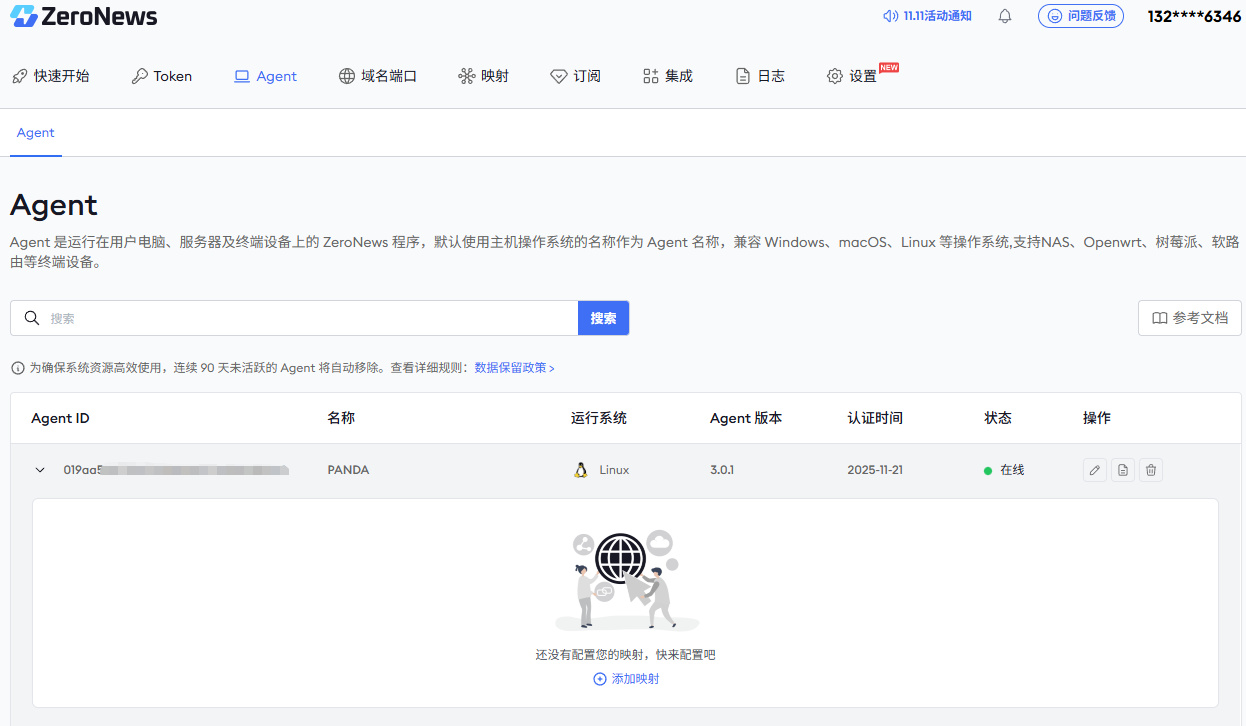1246x726 pixels.
Task: Open the 数据保留政策 link
Action: click(514, 368)
